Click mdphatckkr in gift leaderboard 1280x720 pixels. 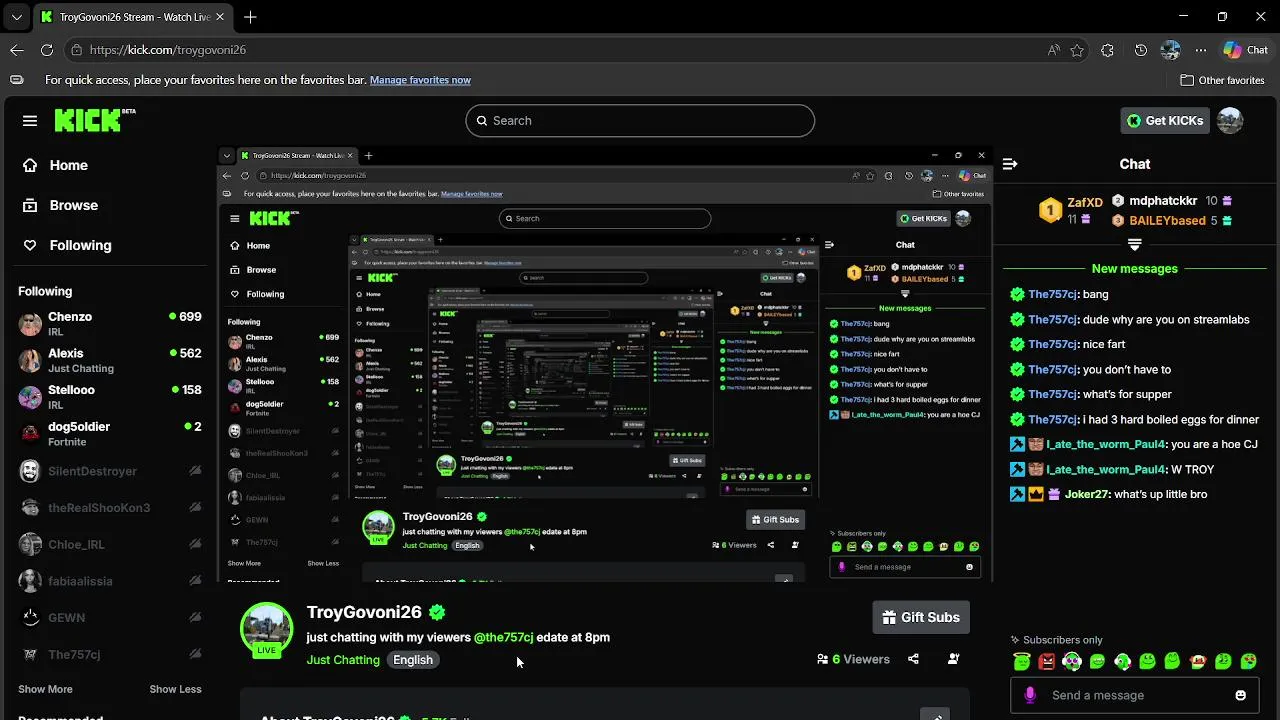tap(1163, 201)
